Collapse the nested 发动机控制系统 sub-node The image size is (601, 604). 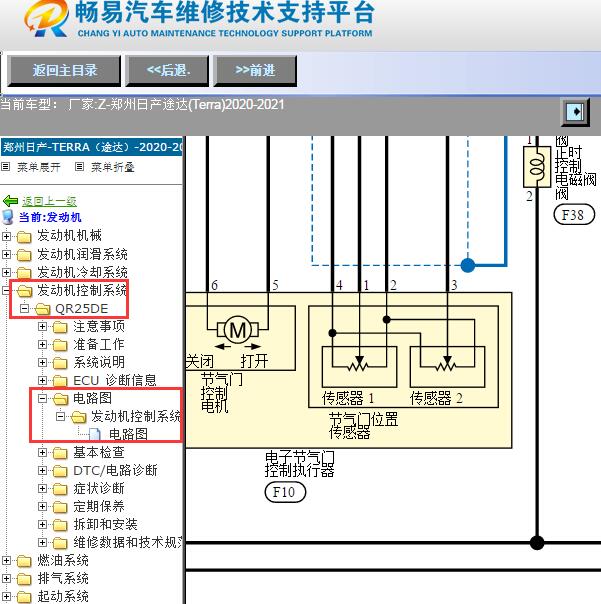point(60,416)
